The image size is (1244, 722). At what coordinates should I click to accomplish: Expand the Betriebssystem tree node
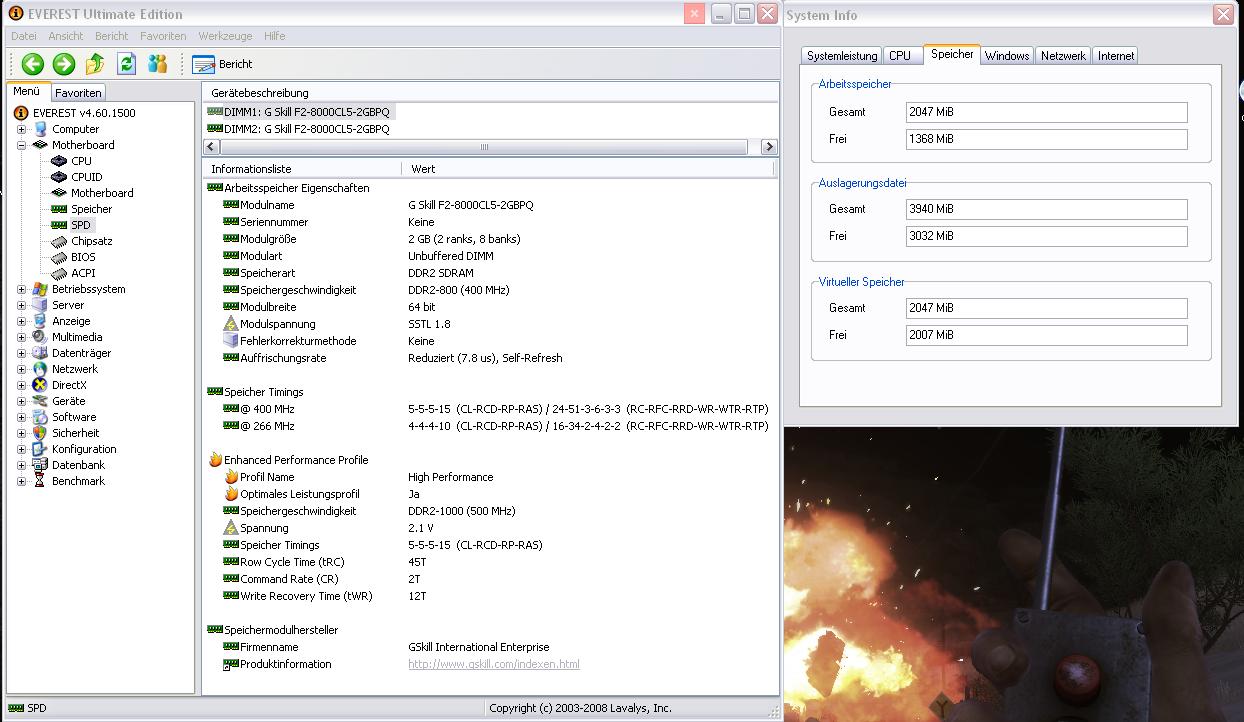click(22, 289)
